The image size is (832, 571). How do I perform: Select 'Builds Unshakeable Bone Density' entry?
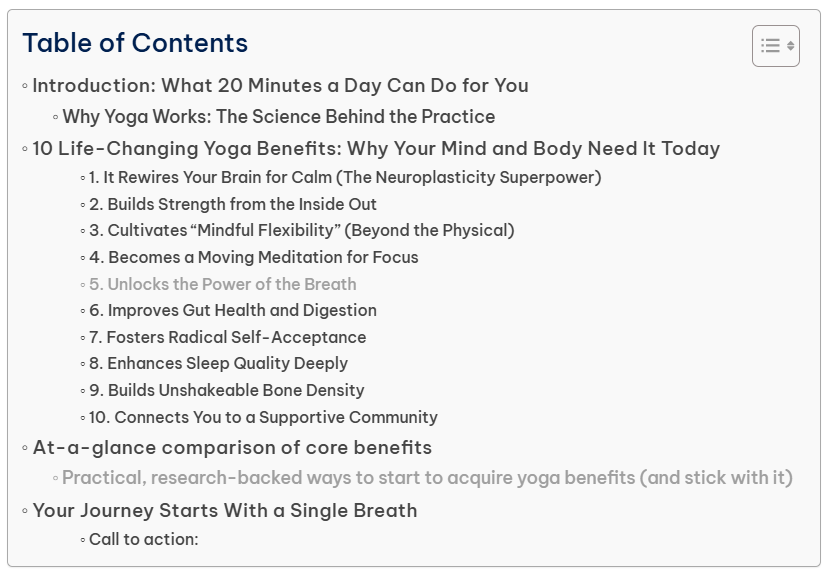(x=226, y=391)
